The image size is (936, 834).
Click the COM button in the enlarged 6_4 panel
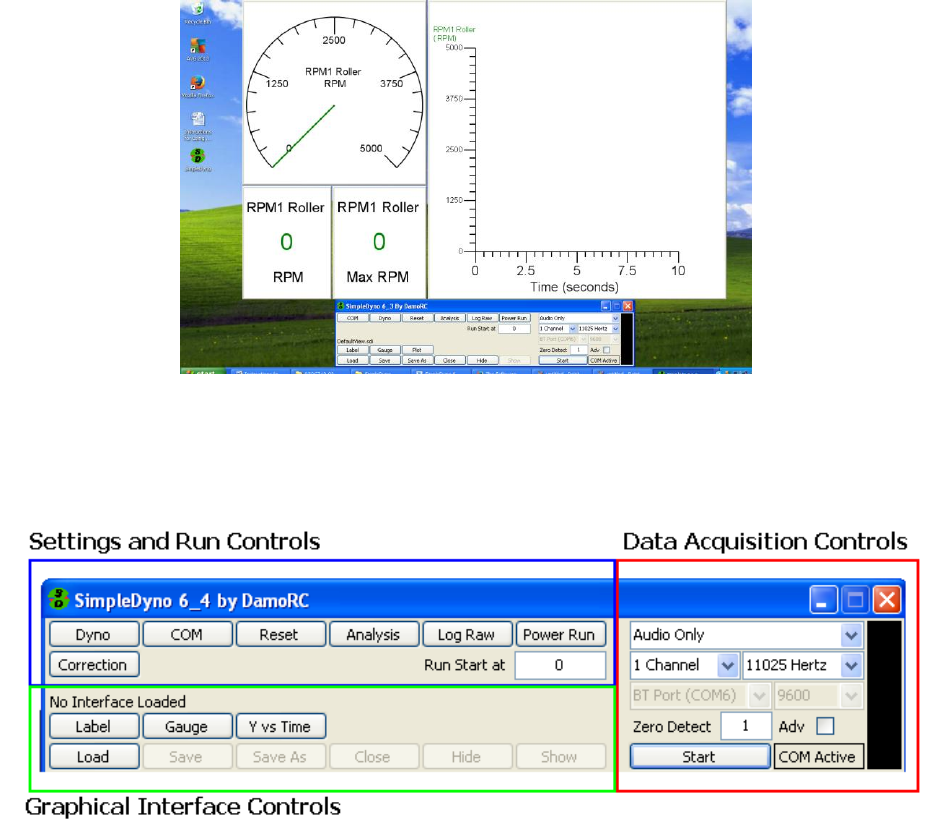click(187, 635)
